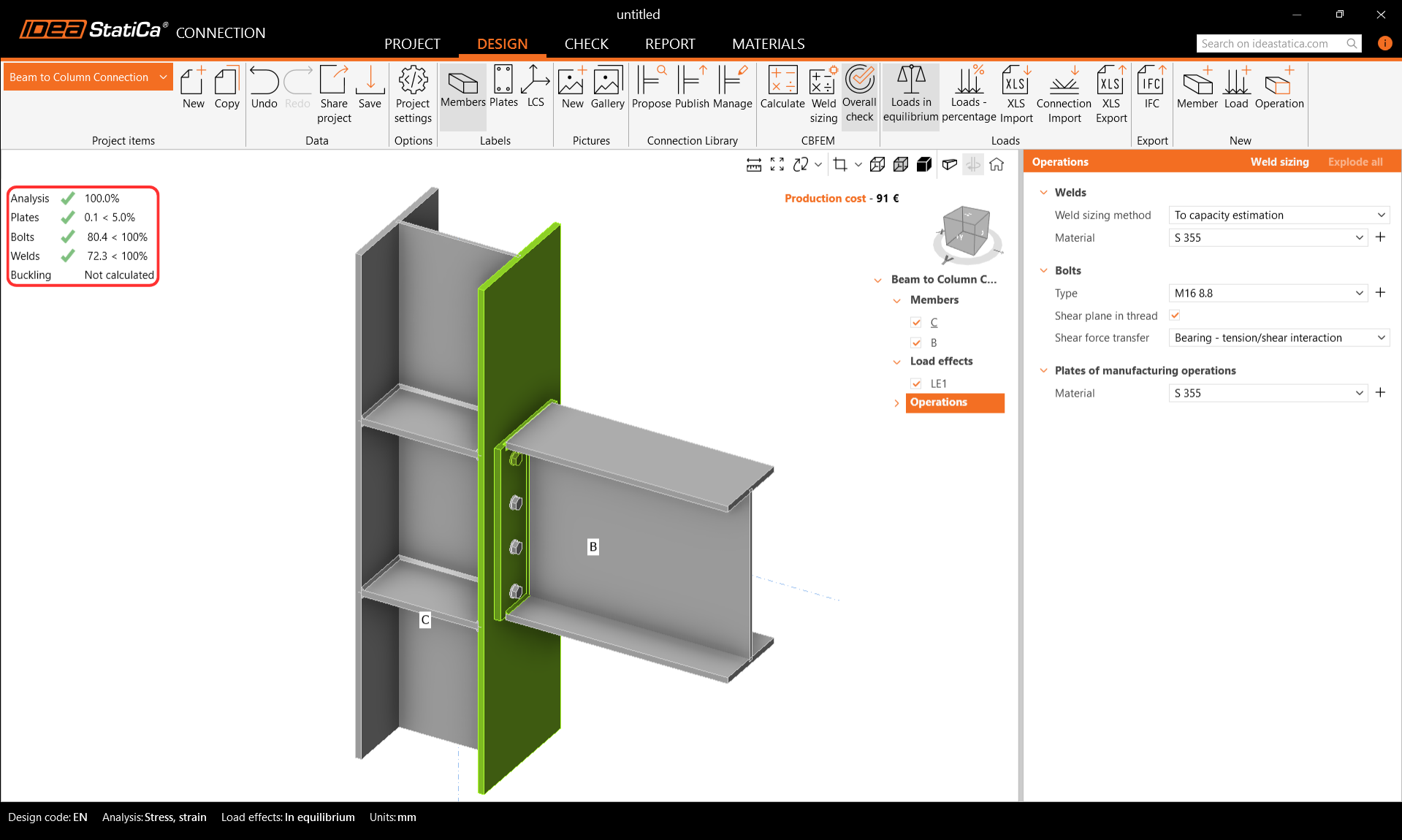Open the Weld sizing method dropdown

[x=1279, y=215]
